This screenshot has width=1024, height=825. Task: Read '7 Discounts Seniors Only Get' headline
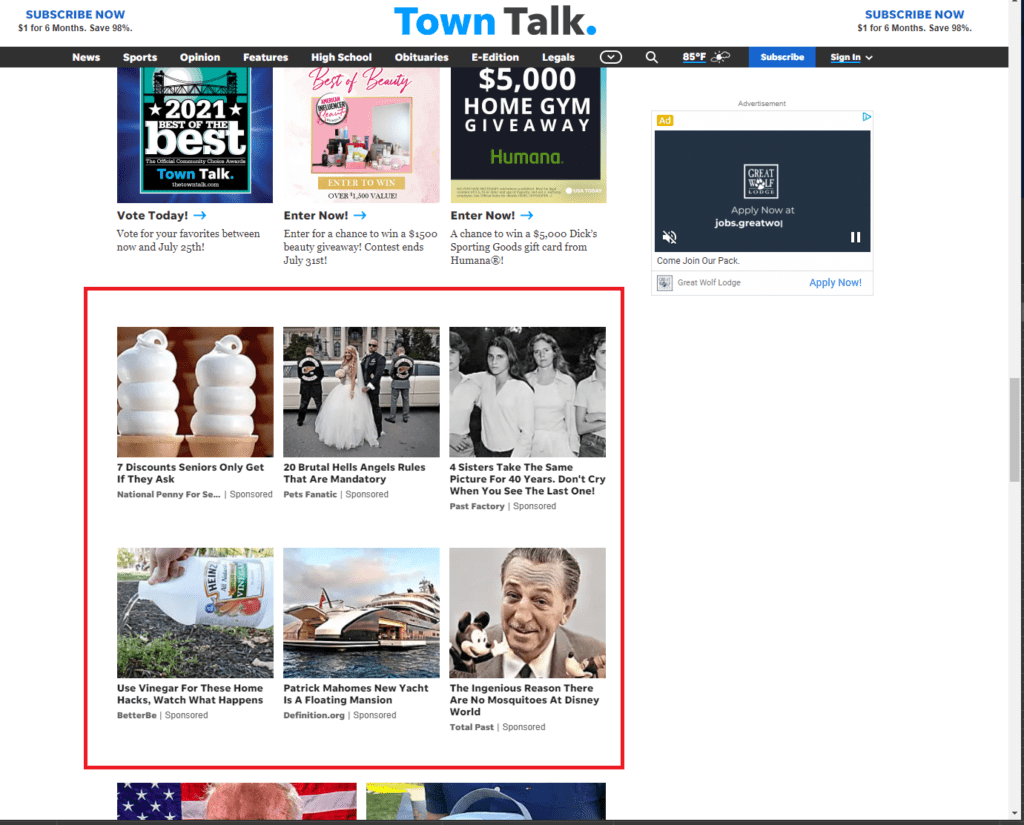pos(190,473)
